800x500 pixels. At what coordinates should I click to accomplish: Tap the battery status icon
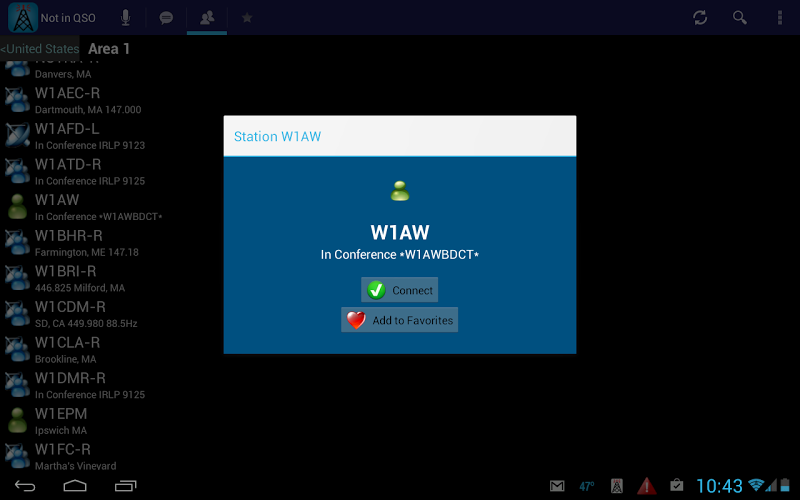pyautogui.click(x=785, y=485)
